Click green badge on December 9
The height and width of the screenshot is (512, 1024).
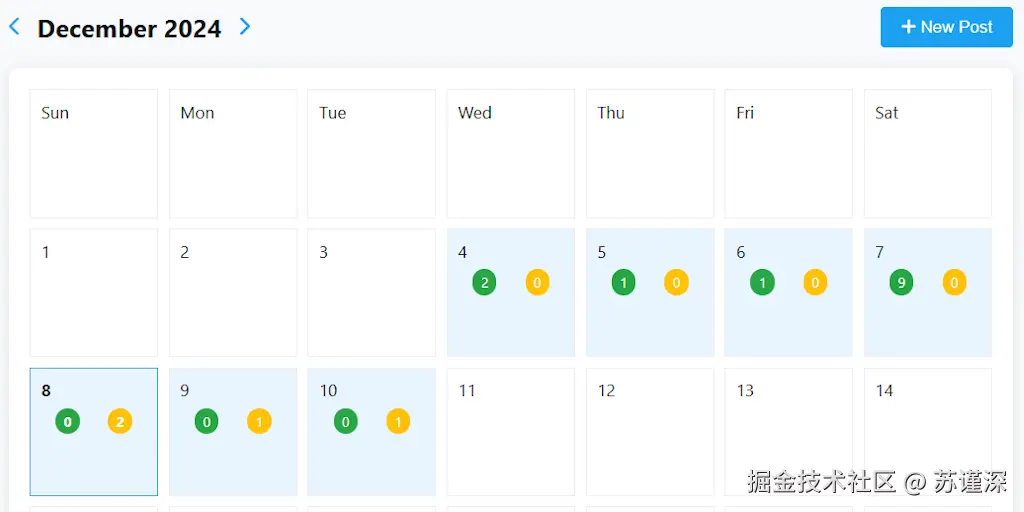pos(207,422)
